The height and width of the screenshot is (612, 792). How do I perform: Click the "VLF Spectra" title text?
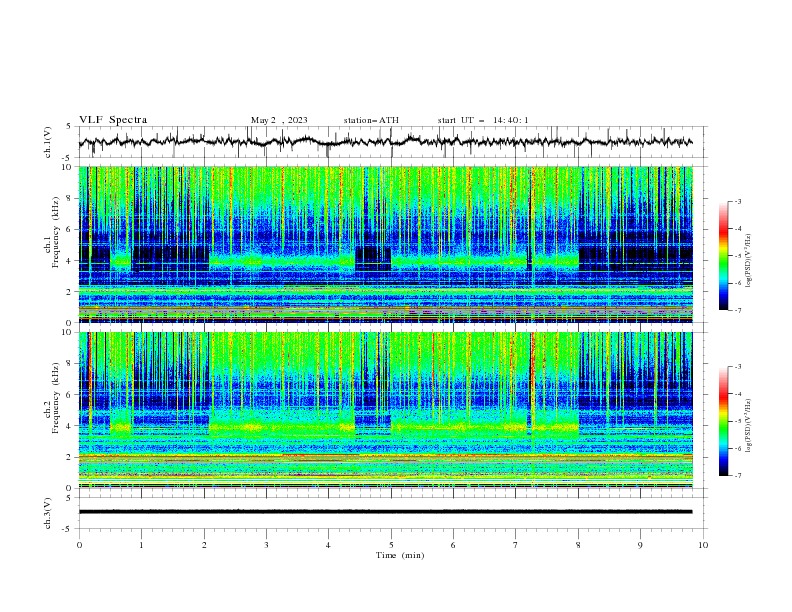click(113, 120)
